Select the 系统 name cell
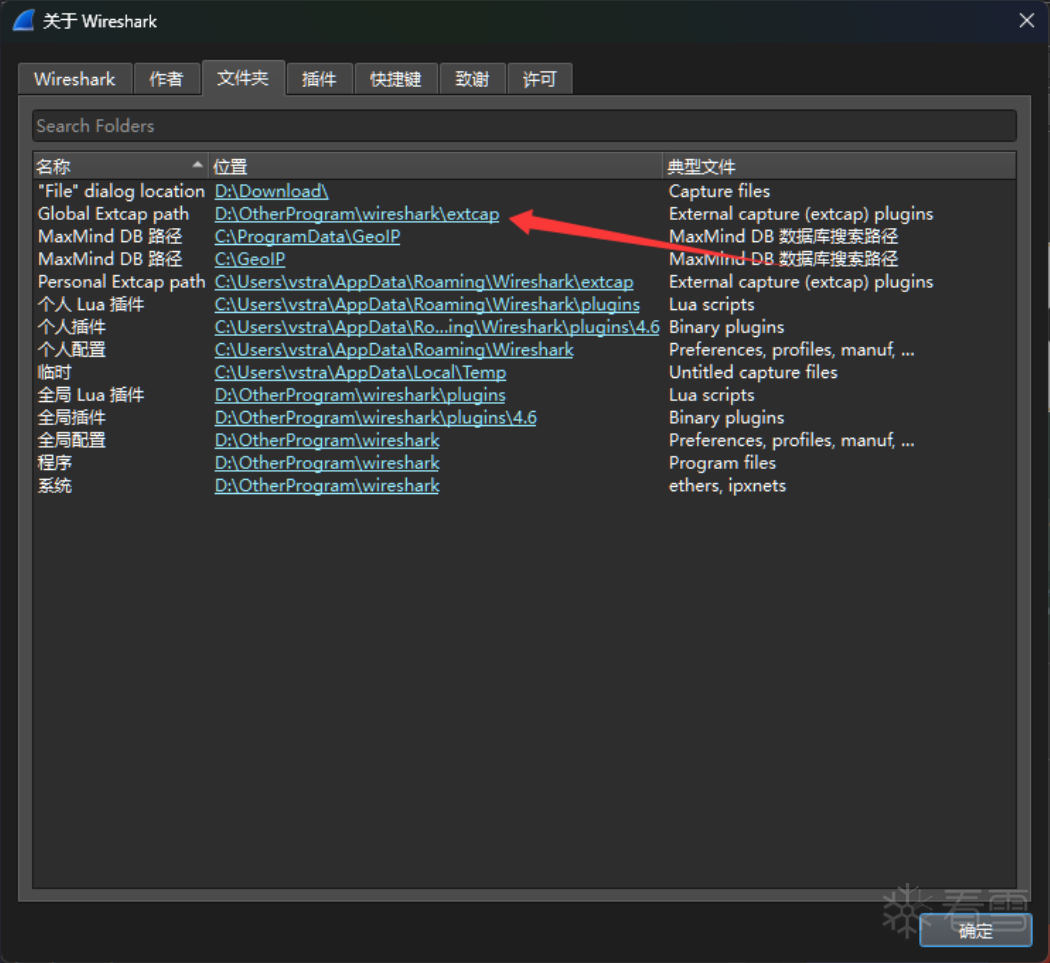 coord(54,486)
